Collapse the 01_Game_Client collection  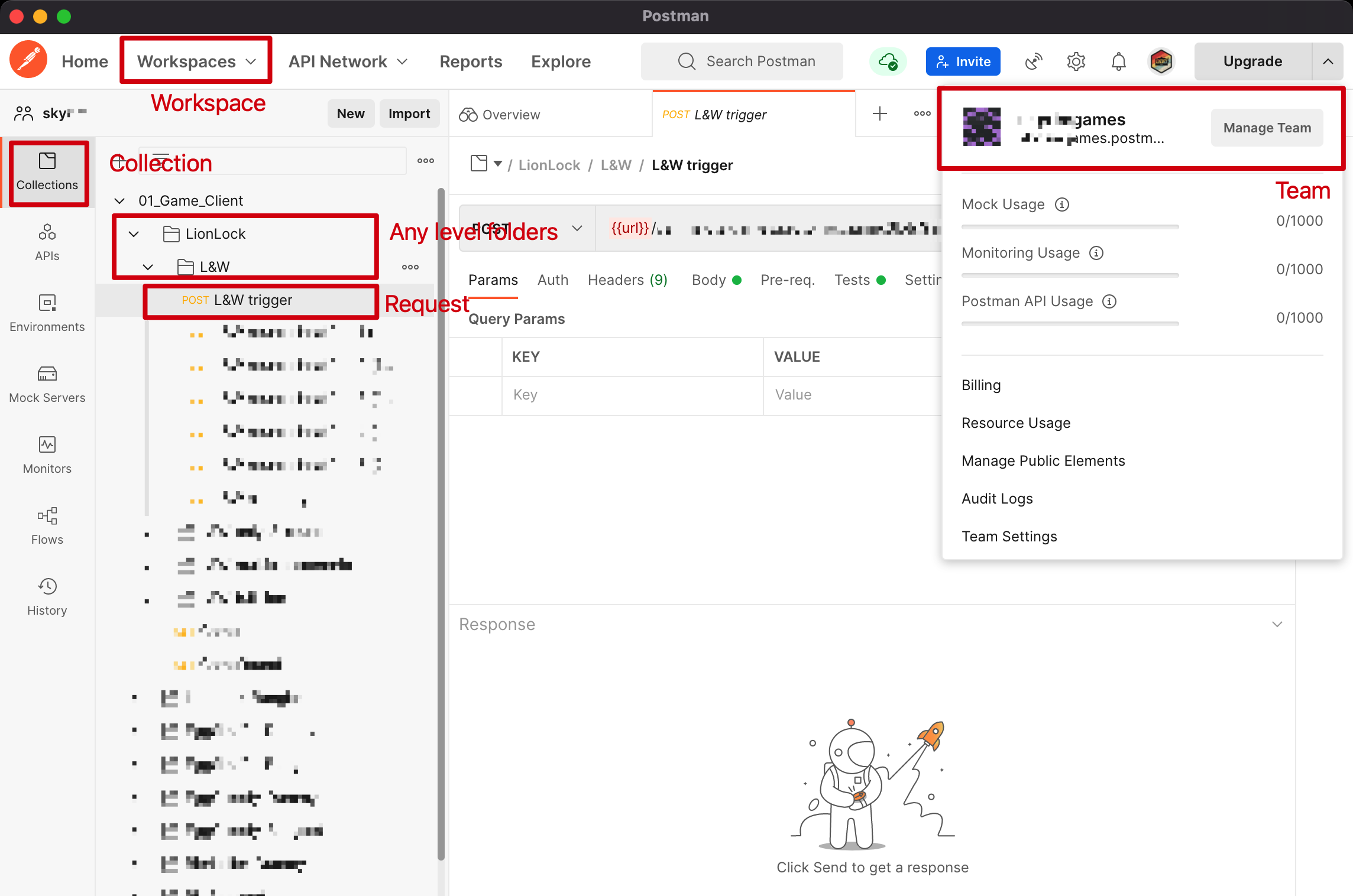click(x=119, y=201)
